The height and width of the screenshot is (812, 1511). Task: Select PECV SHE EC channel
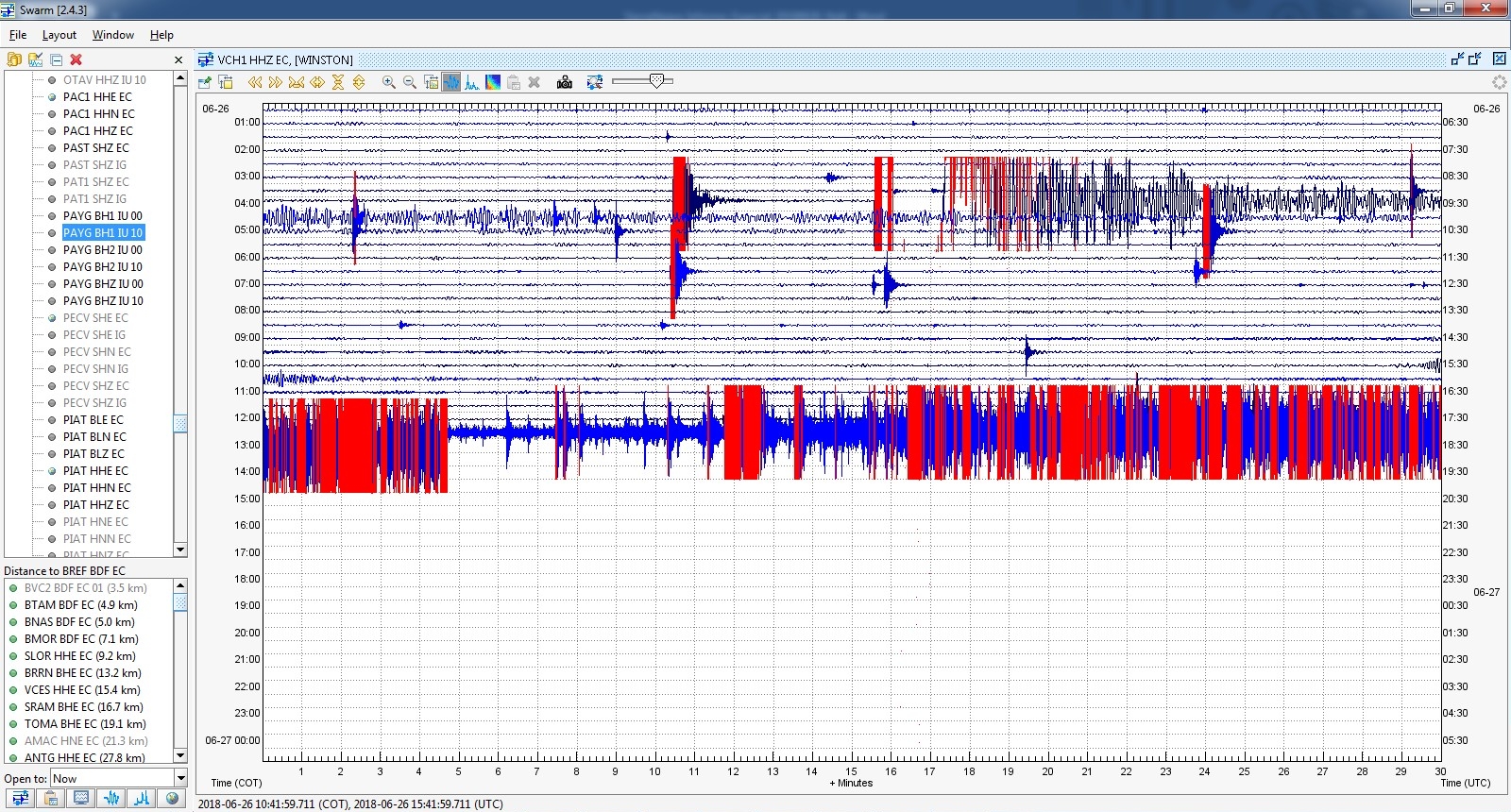tap(95, 318)
